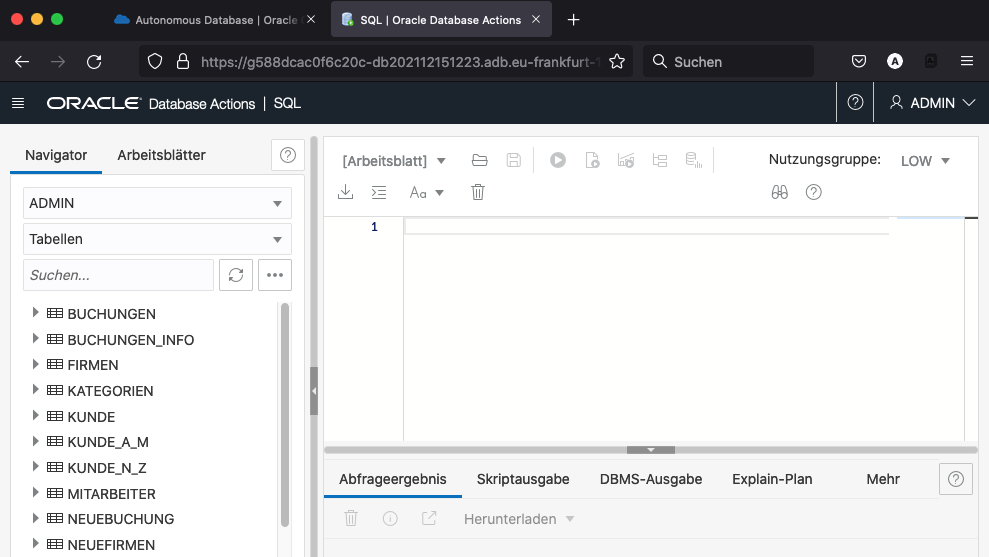Open the three dots object submenu

point(274,275)
